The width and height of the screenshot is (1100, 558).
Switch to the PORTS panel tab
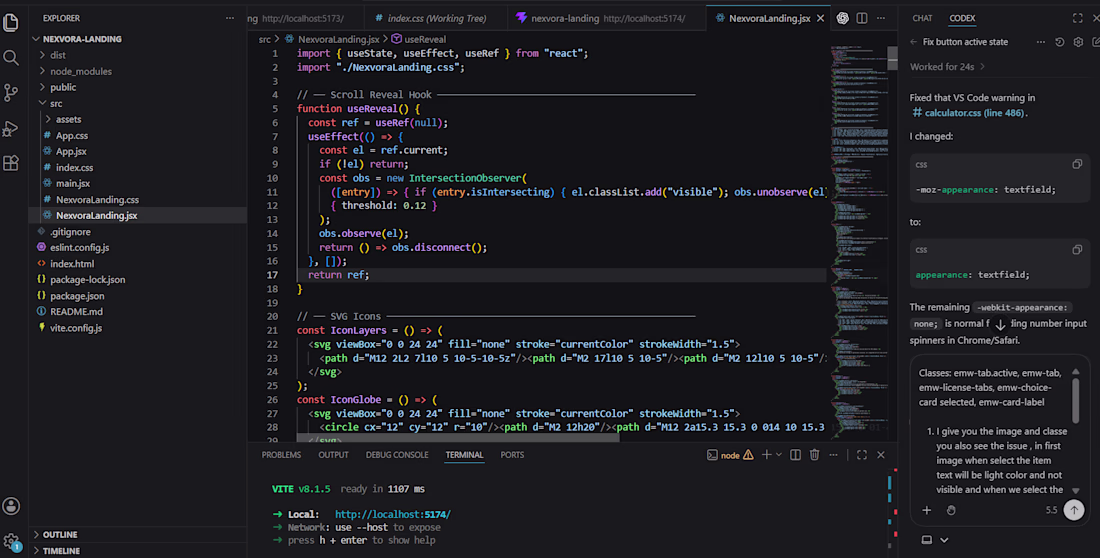tap(512, 455)
